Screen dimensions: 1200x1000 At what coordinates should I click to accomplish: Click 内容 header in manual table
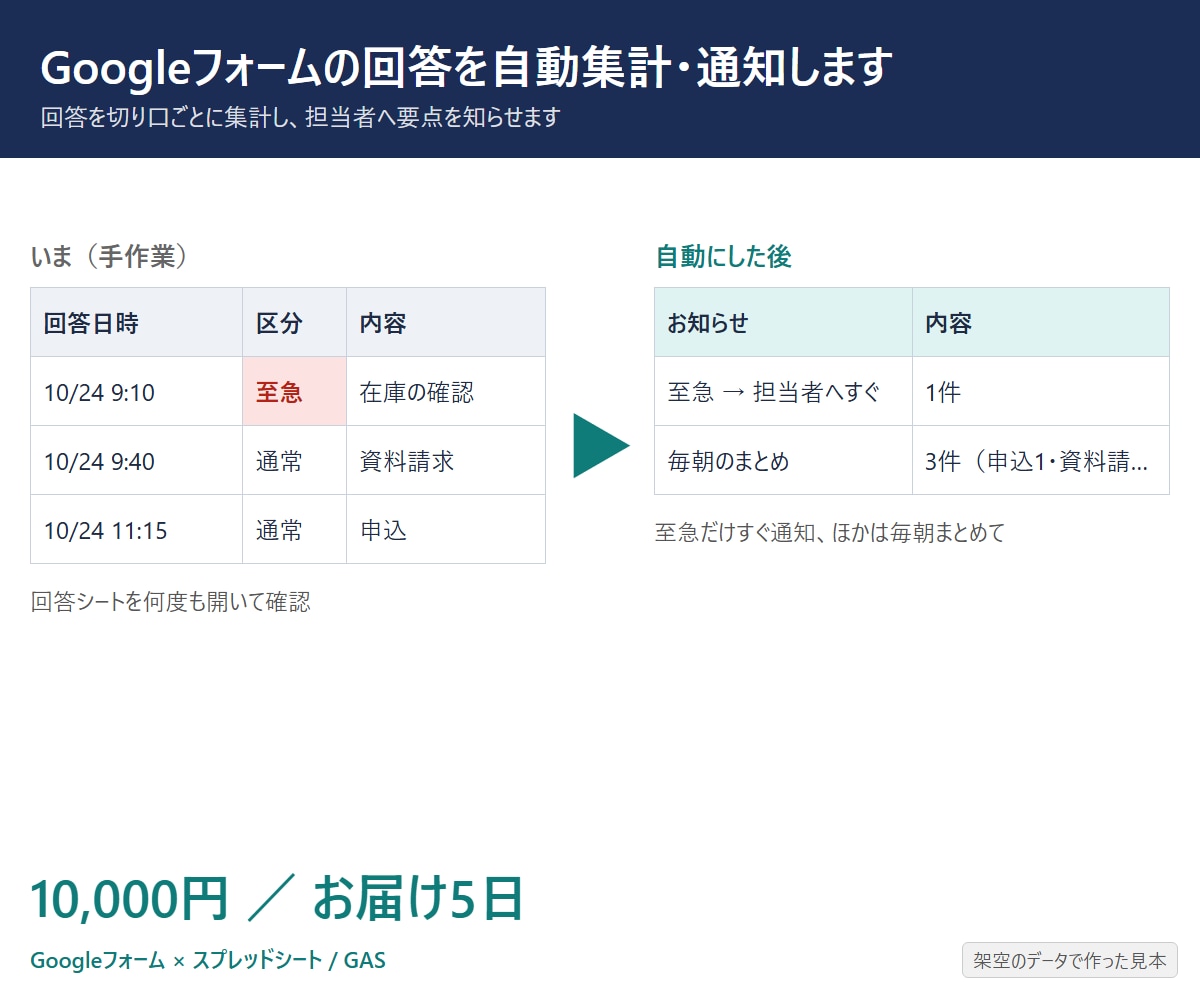(x=446, y=323)
